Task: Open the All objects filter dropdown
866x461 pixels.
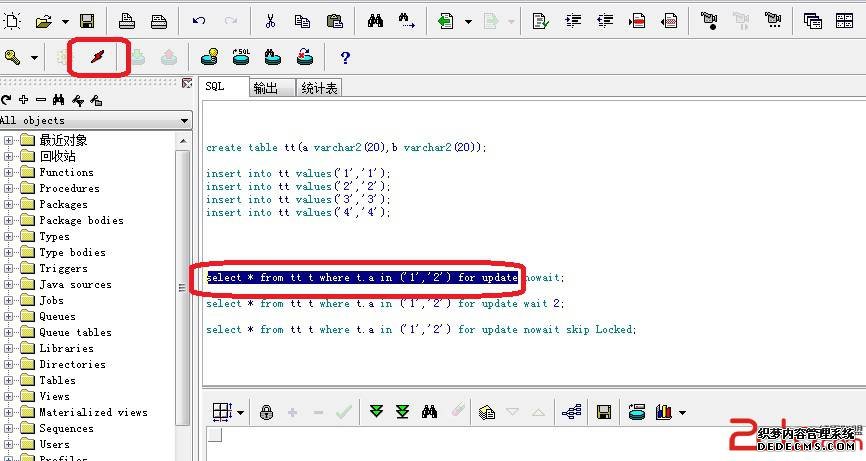Action: [184, 120]
